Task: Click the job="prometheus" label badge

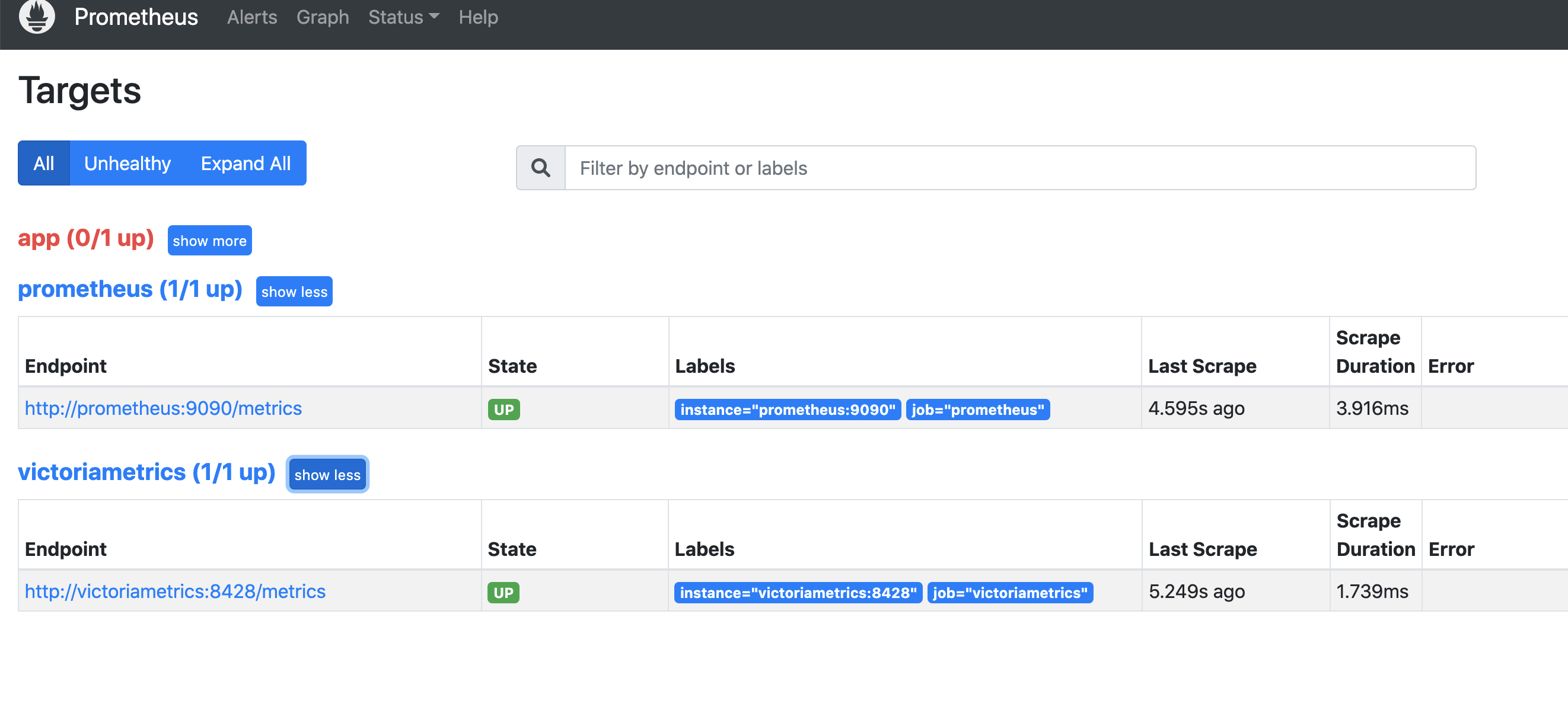Action: click(977, 410)
